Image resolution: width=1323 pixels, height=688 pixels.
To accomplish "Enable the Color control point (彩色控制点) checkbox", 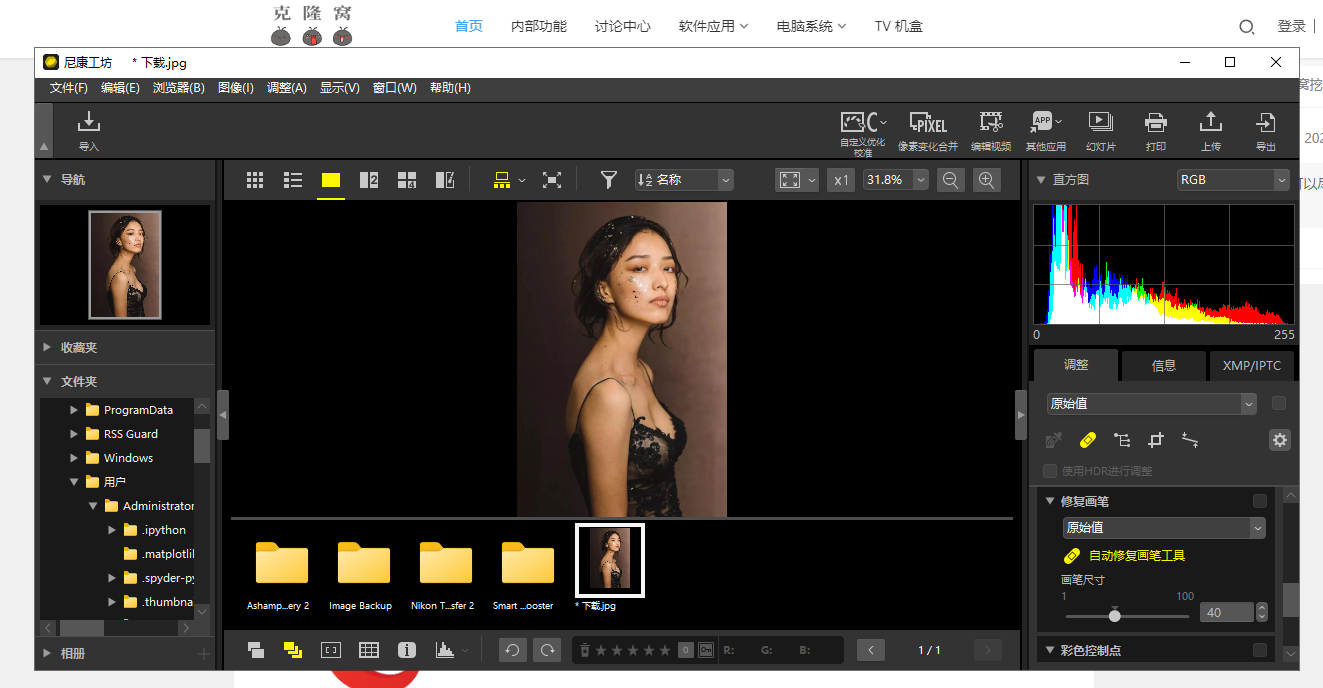I will click(x=1259, y=650).
